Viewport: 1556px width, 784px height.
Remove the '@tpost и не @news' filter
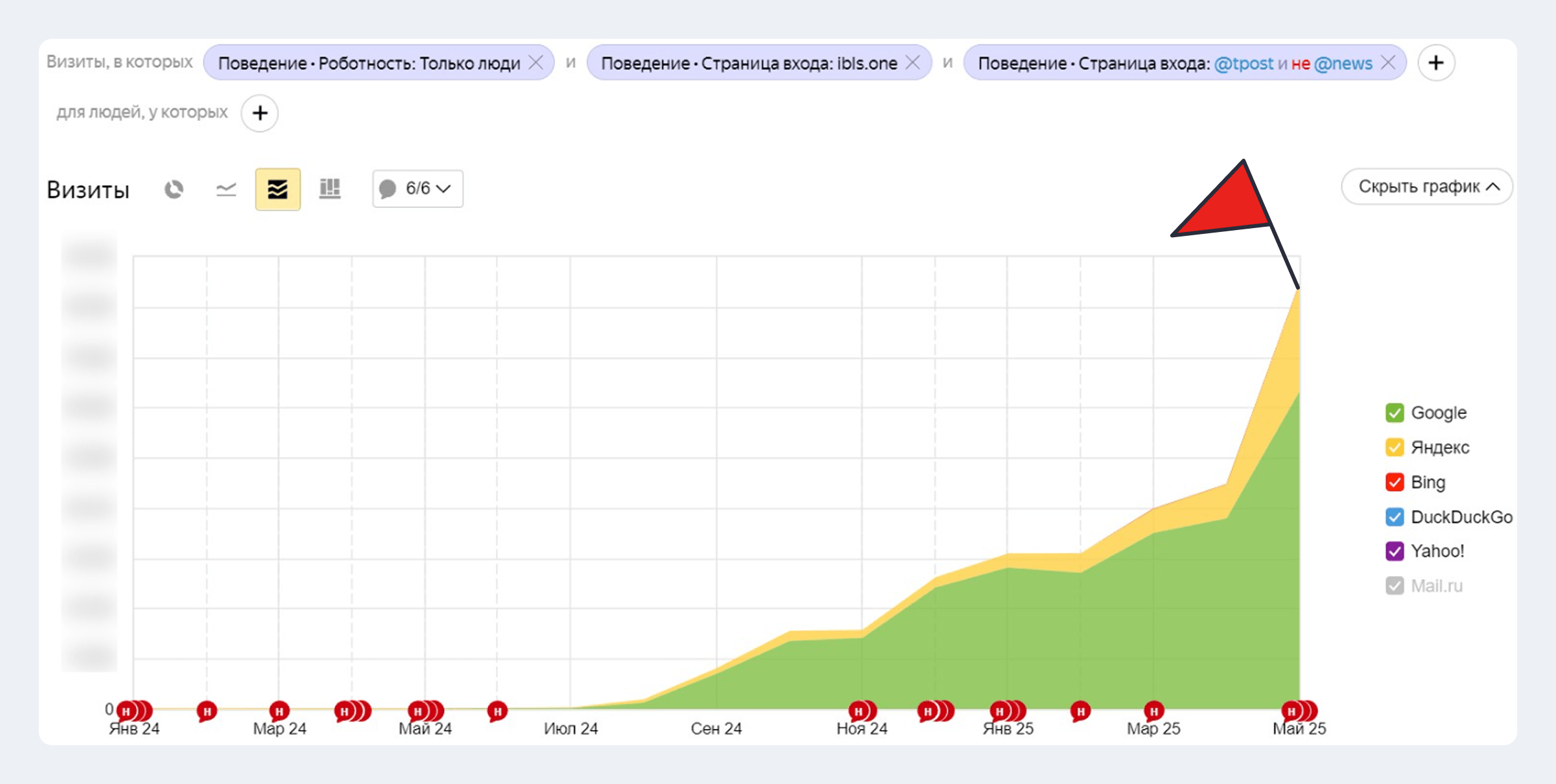pos(1387,63)
